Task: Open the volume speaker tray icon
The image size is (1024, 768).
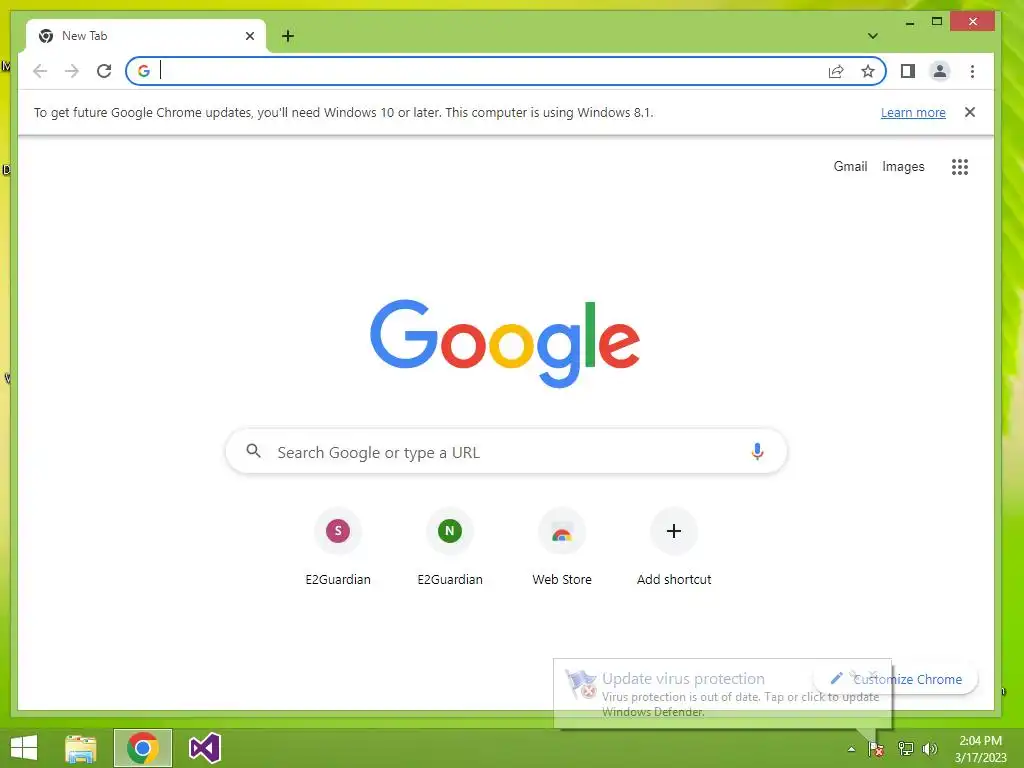Action: click(x=930, y=749)
